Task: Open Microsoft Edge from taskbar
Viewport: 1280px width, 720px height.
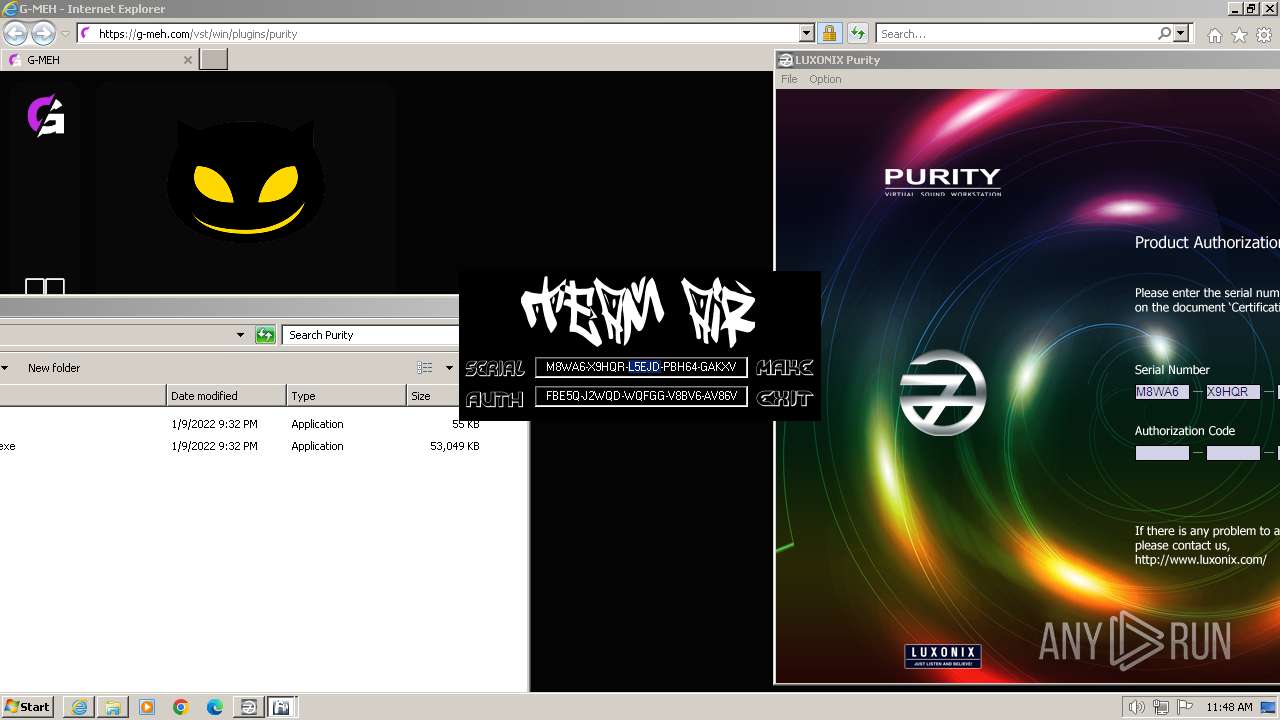Action: click(x=215, y=707)
